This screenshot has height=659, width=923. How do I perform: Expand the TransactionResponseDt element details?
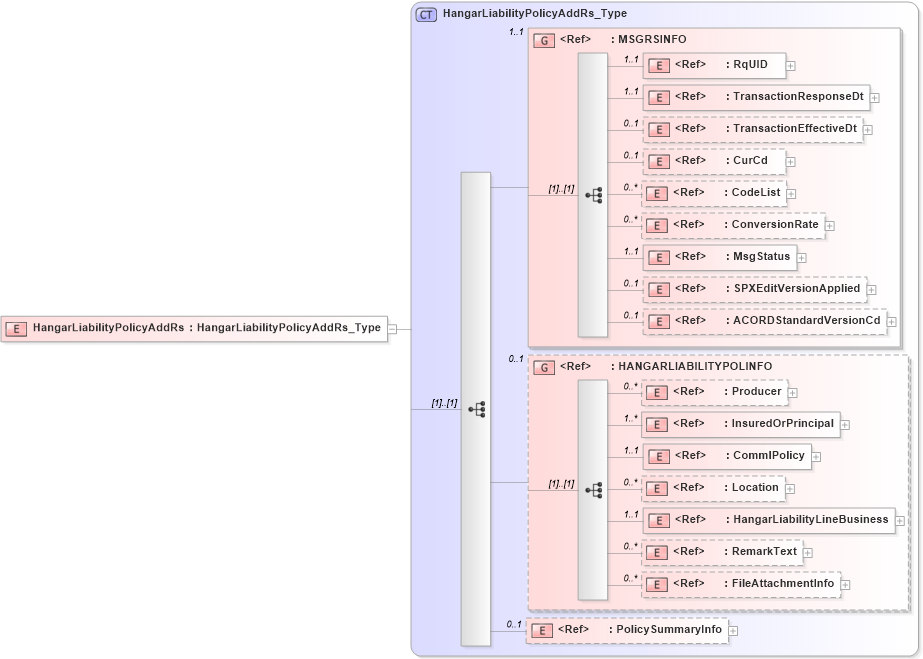(x=875, y=97)
